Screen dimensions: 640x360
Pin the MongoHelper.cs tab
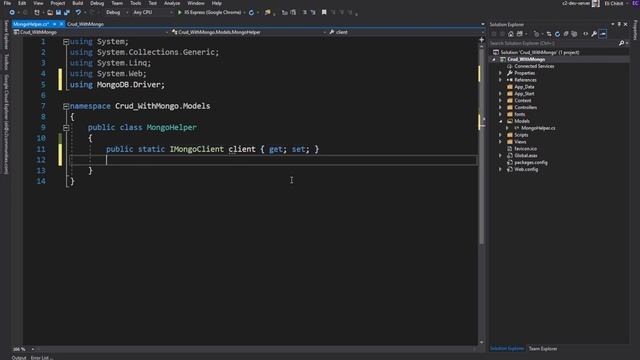point(54,24)
